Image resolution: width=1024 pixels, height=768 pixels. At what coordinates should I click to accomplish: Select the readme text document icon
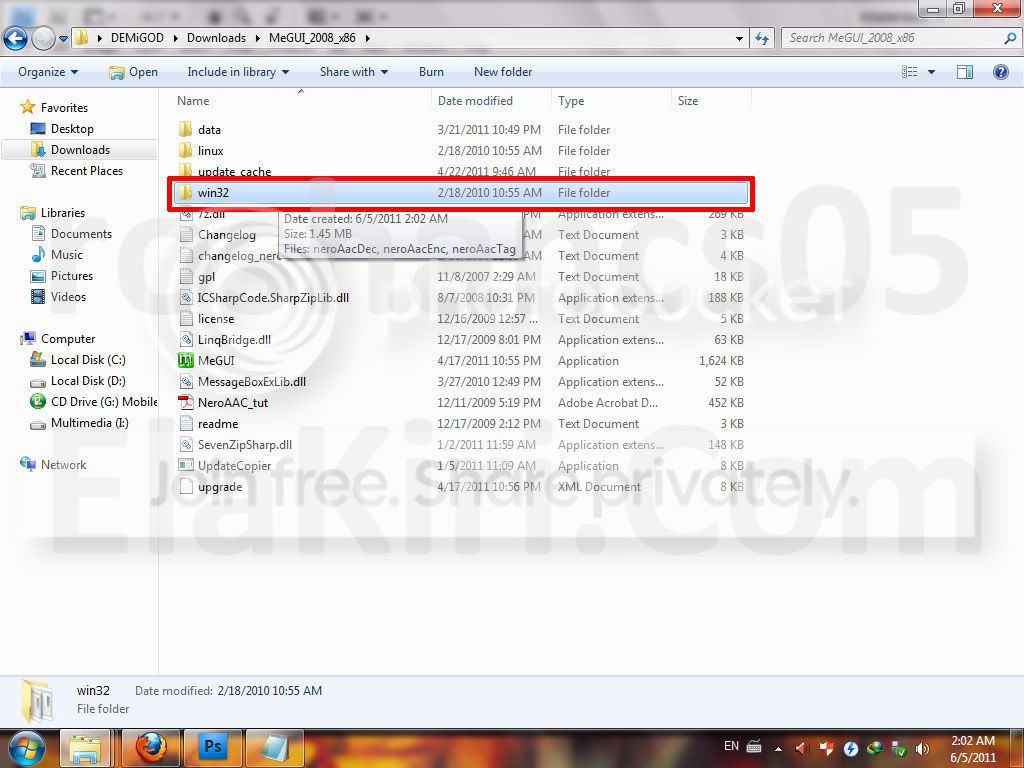pyautogui.click(x=185, y=423)
